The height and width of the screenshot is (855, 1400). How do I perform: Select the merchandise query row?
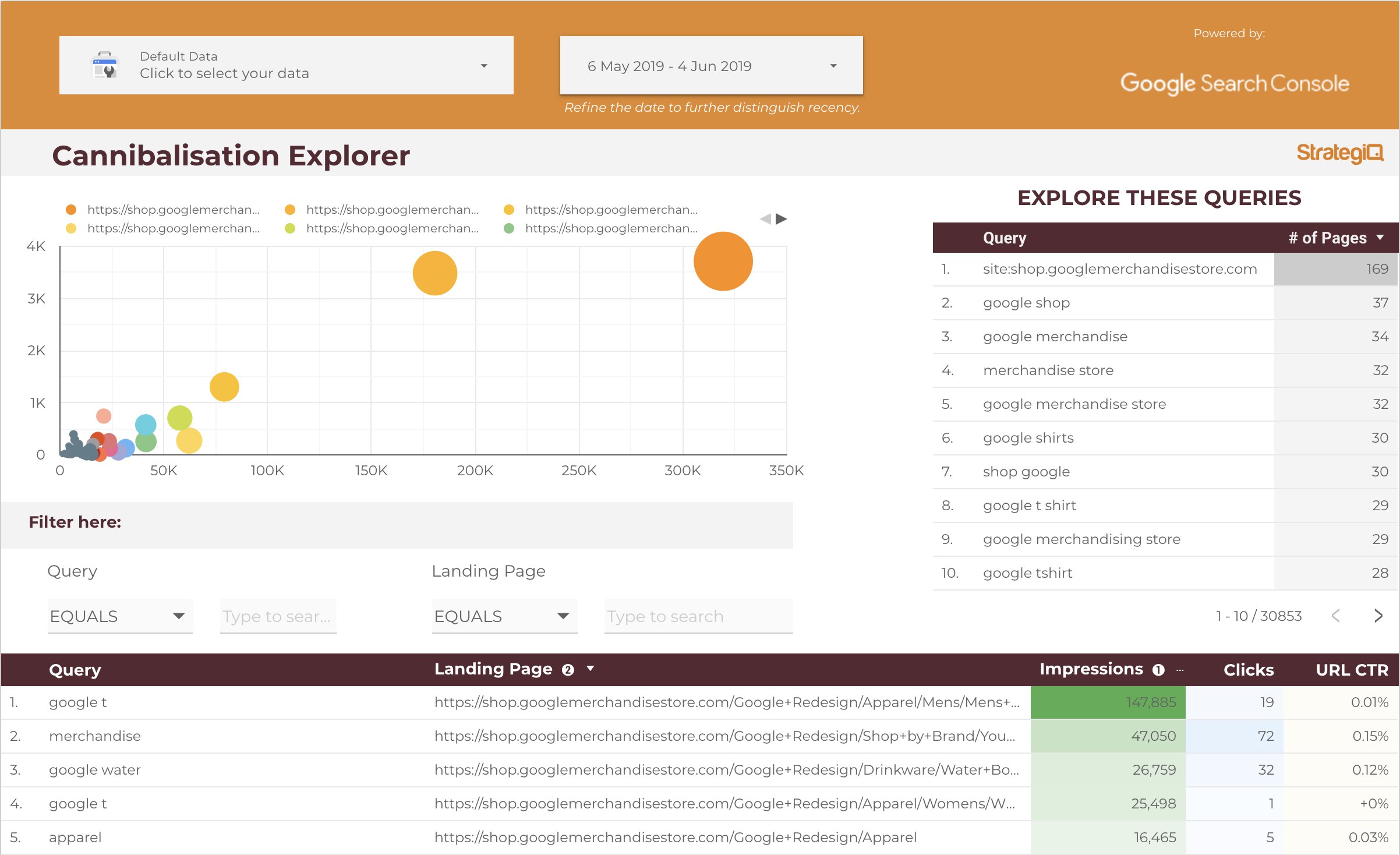[x=700, y=736]
